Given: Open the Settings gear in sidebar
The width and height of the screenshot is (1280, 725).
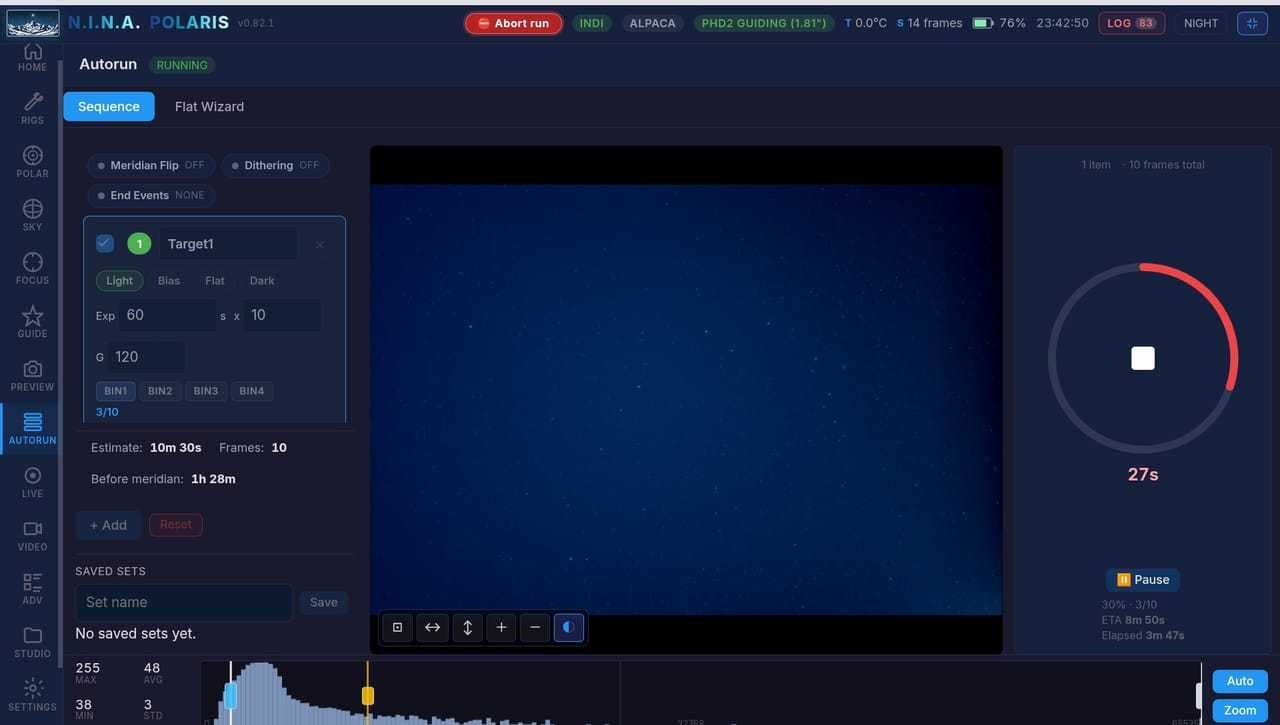Looking at the screenshot, I should (x=32, y=695).
